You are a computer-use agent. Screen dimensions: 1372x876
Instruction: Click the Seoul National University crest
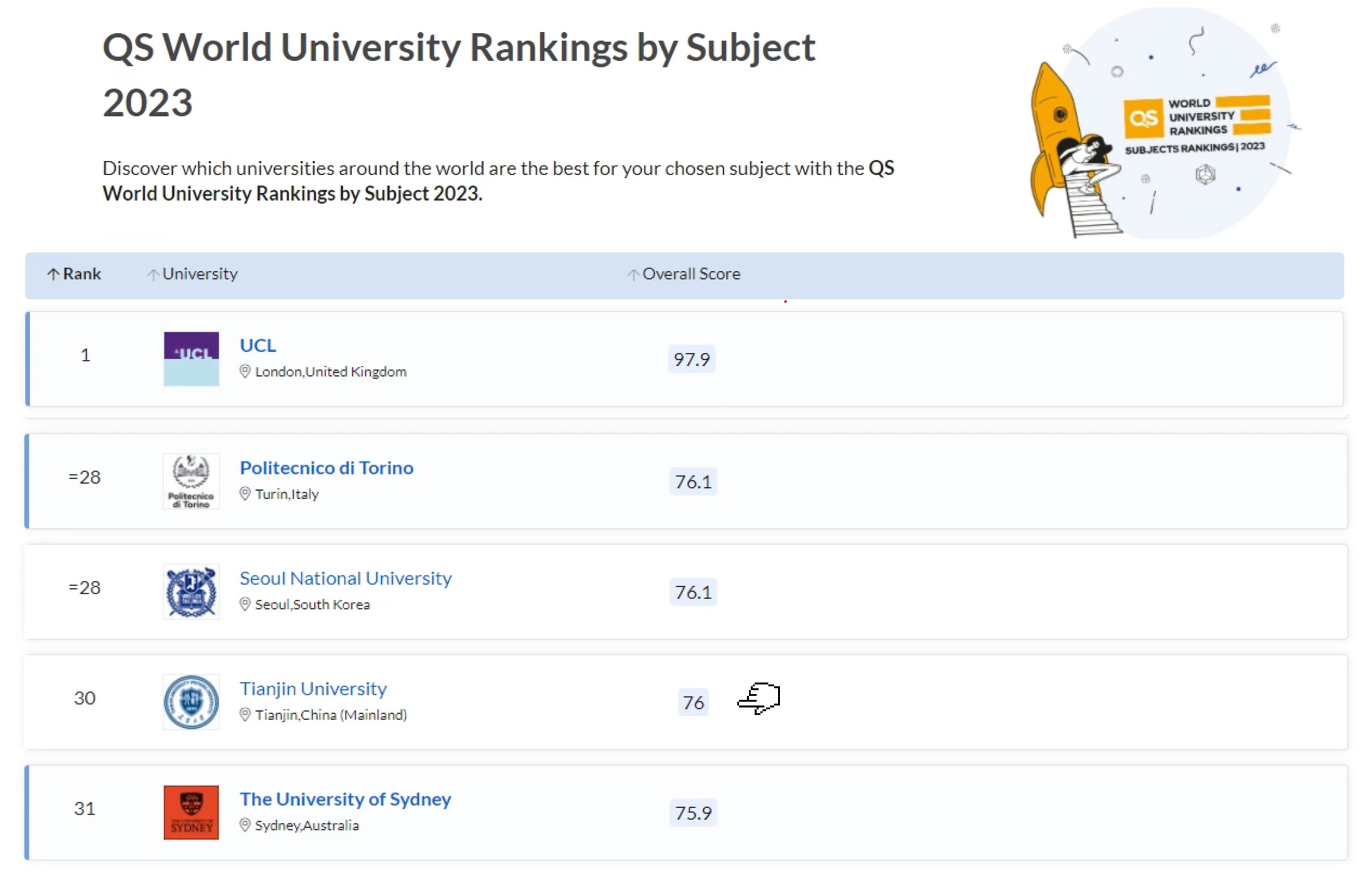pyautogui.click(x=191, y=592)
